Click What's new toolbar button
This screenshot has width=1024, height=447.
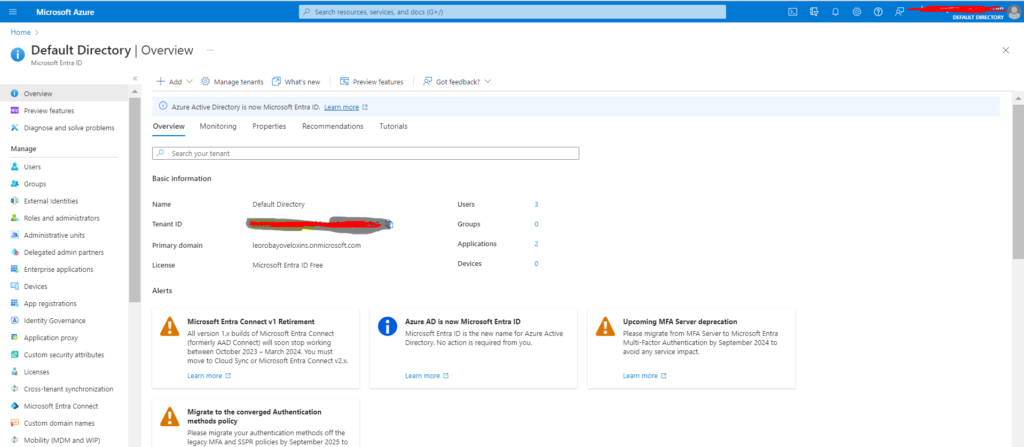[296, 82]
